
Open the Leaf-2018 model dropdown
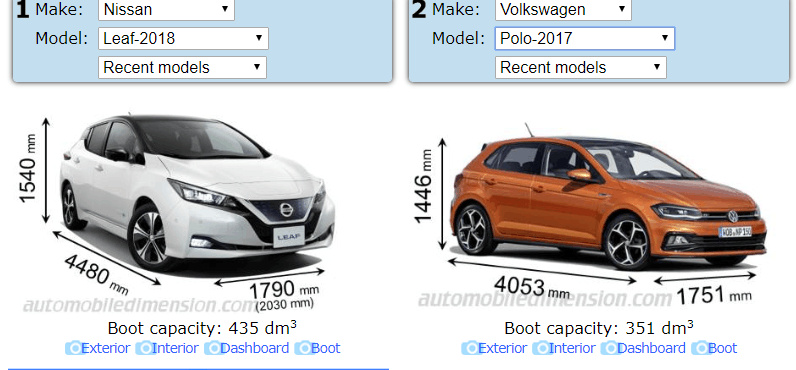coord(183,39)
